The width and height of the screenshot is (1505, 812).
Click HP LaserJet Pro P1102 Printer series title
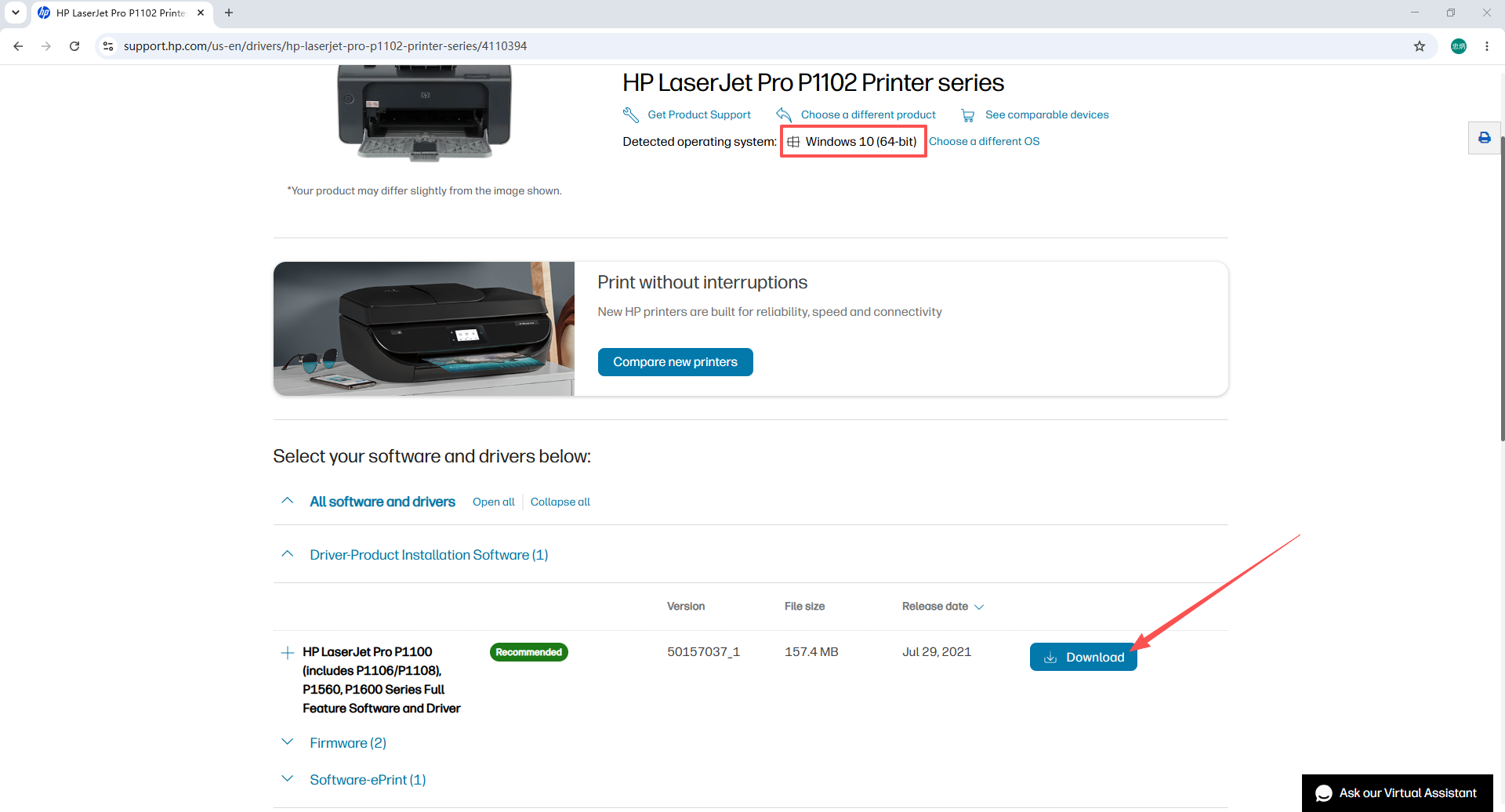click(813, 82)
